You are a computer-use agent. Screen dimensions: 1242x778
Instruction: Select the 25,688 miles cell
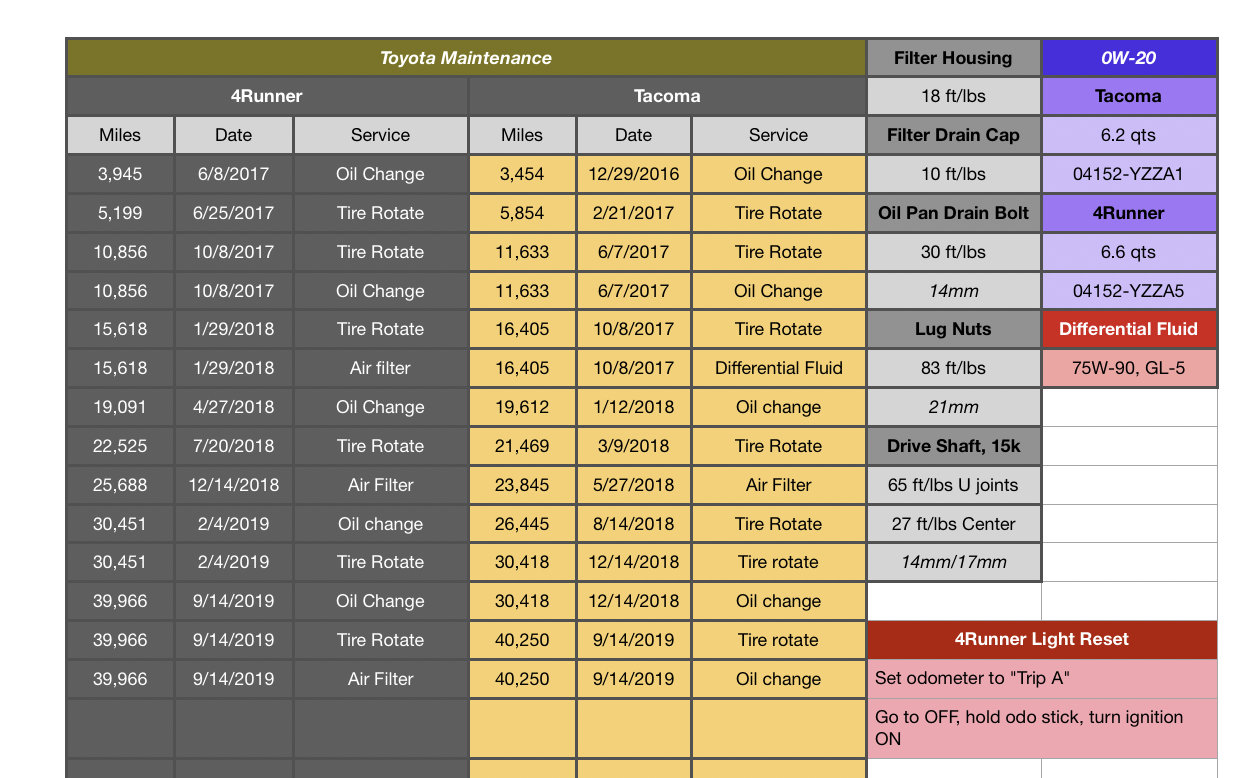[x=120, y=485]
